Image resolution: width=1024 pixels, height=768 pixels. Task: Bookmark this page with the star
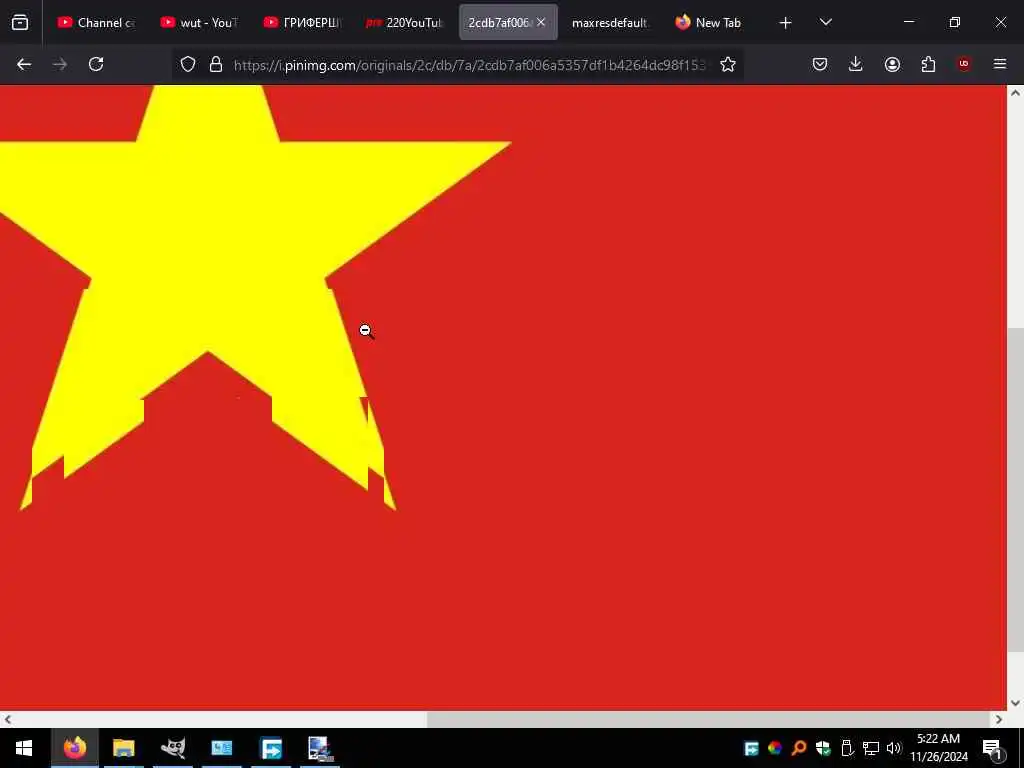(x=728, y=64)
